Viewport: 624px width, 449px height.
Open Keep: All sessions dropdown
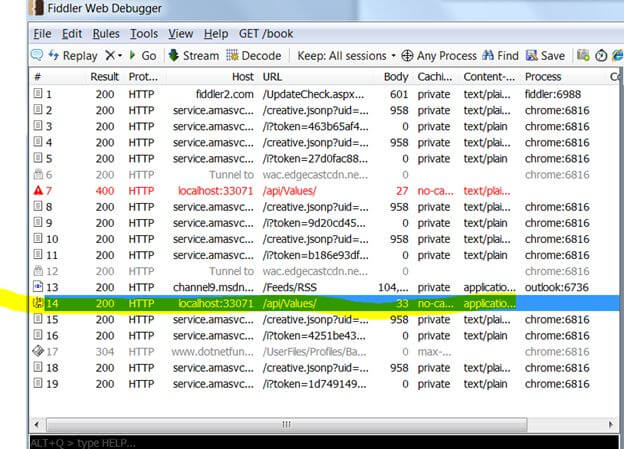(x=347, y=56)
